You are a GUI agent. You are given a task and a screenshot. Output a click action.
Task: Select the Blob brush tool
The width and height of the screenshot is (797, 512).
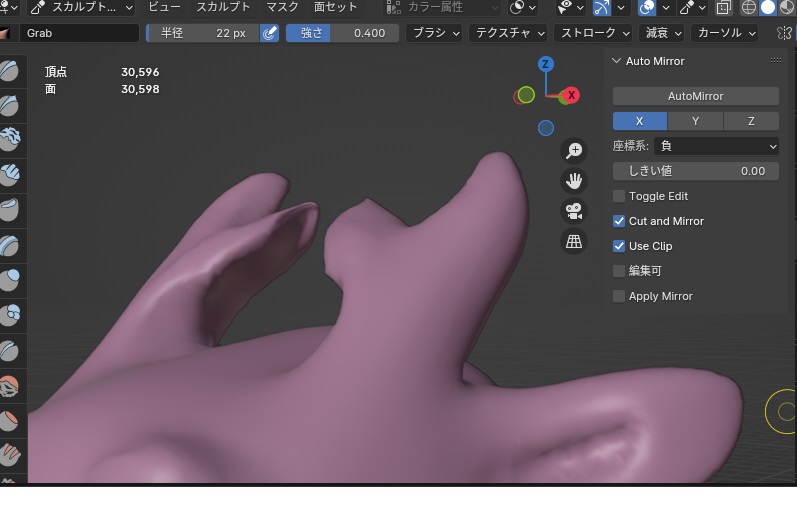(9, 315)
